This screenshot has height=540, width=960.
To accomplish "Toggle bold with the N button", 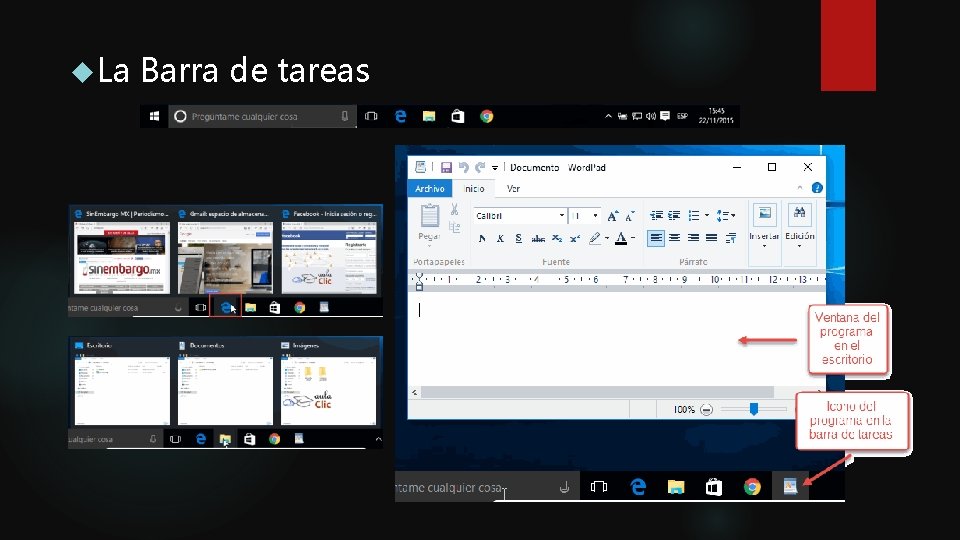I will [482, 238].
